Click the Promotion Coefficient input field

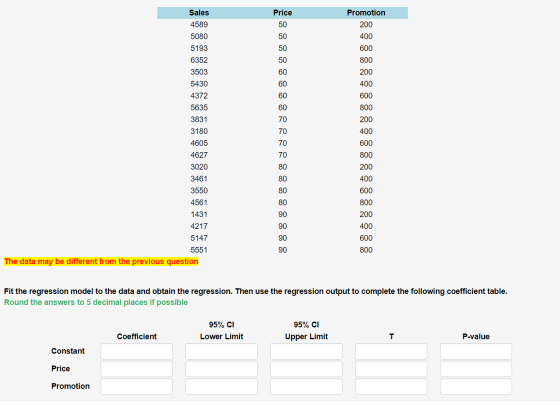click(x=136, y=386)
